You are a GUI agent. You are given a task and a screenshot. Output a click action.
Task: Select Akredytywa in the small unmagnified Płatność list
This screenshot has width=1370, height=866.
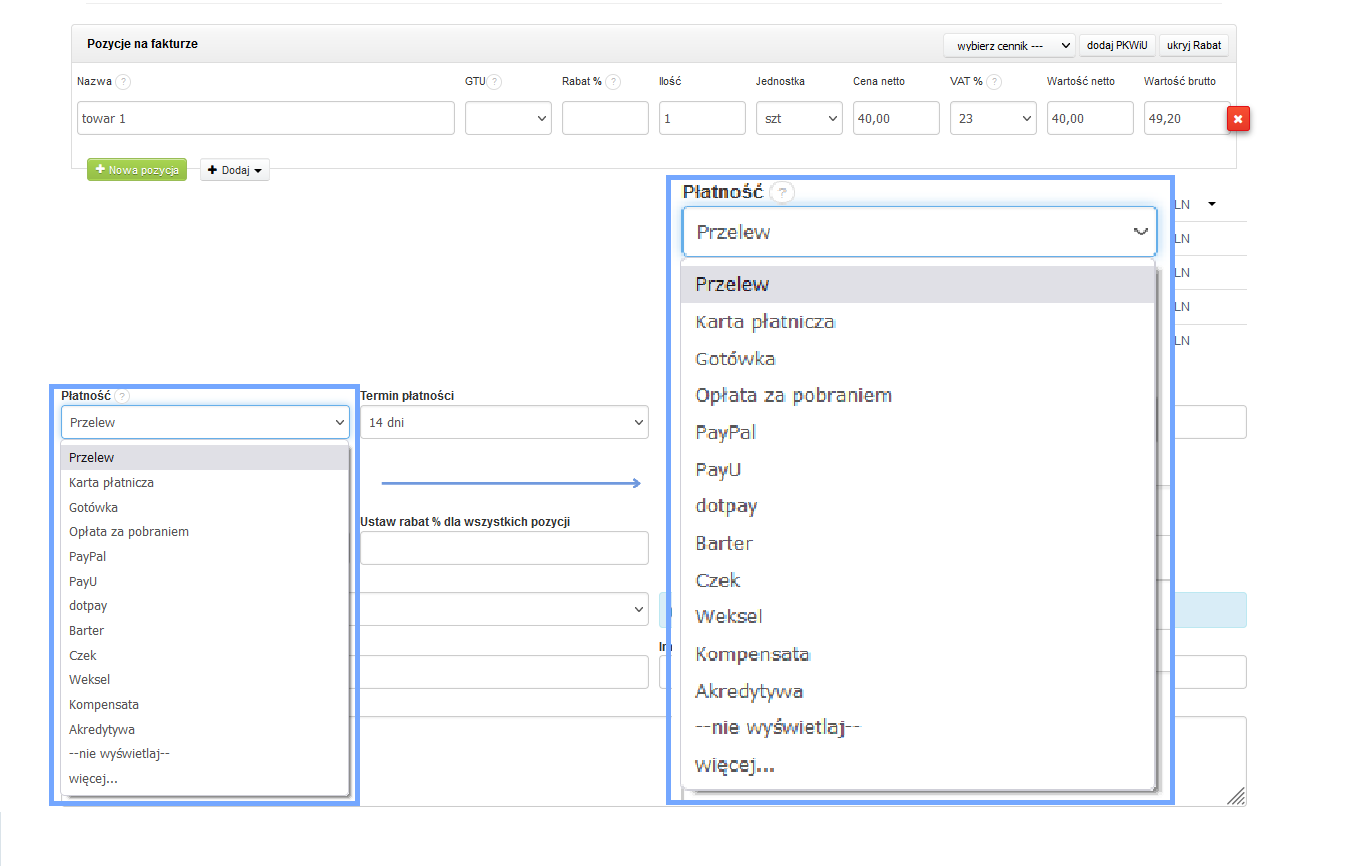205,729
